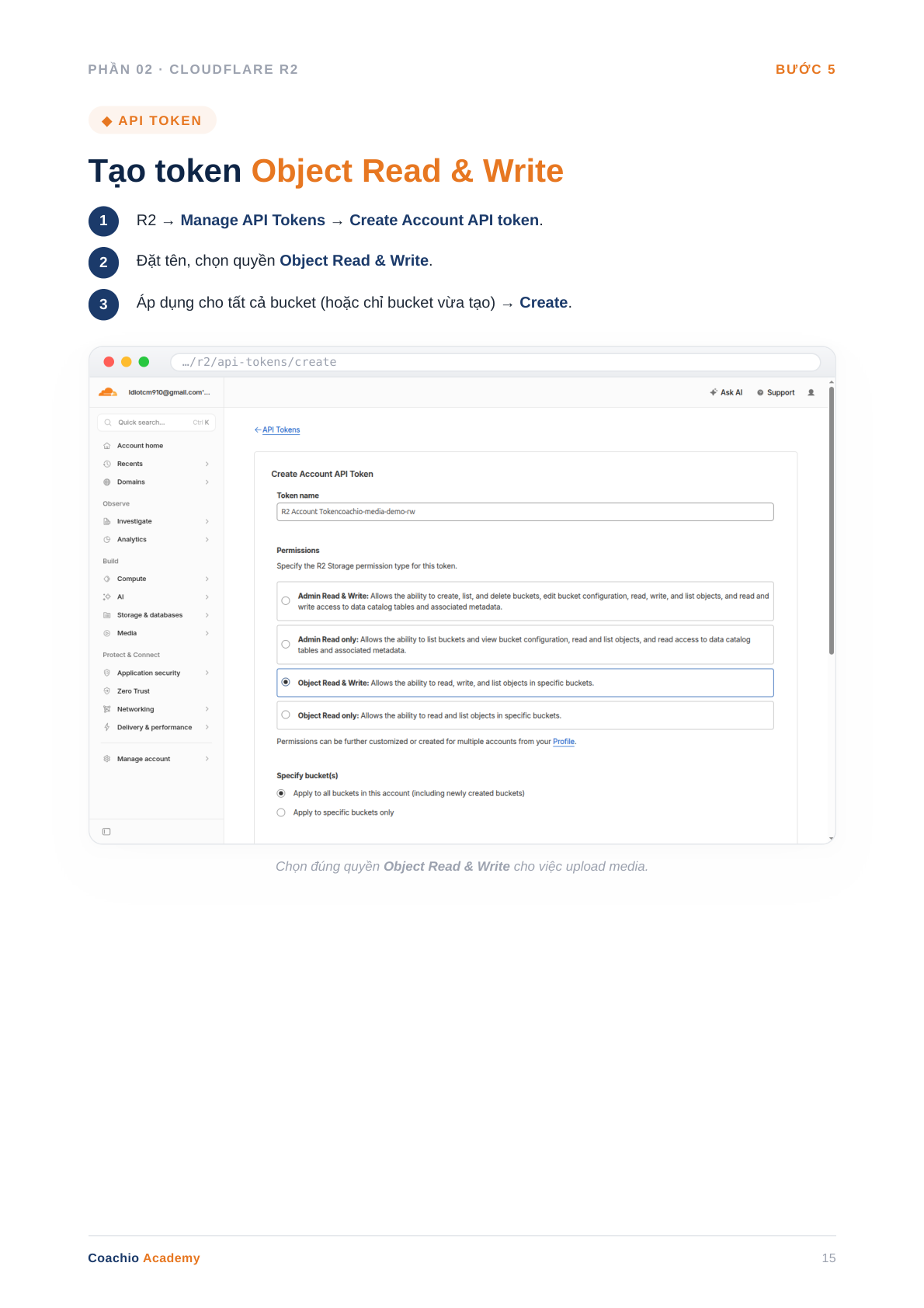This screenshot has height=1308, width=924.
Task: Expand the Networking chevron
Action: coord(207,709)
